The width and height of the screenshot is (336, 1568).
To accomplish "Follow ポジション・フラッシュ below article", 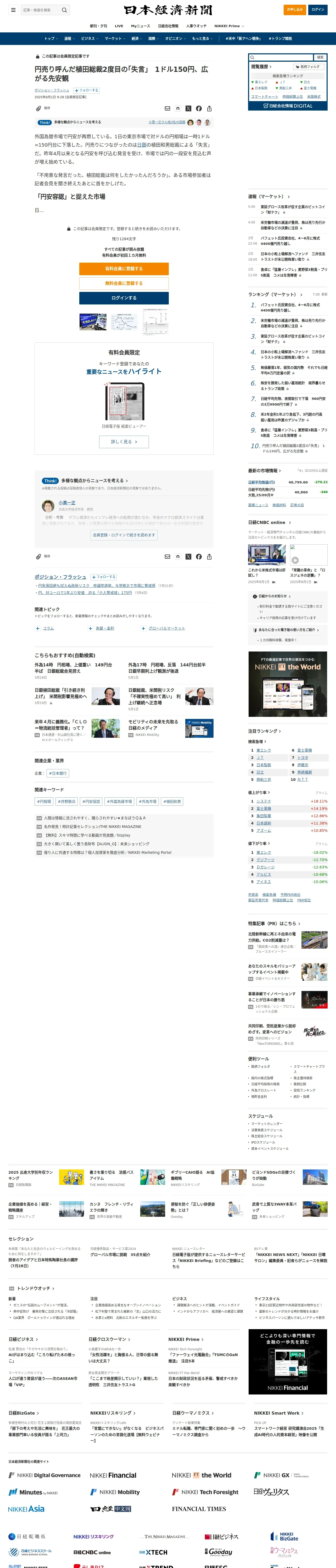I will tap(104, 577).
